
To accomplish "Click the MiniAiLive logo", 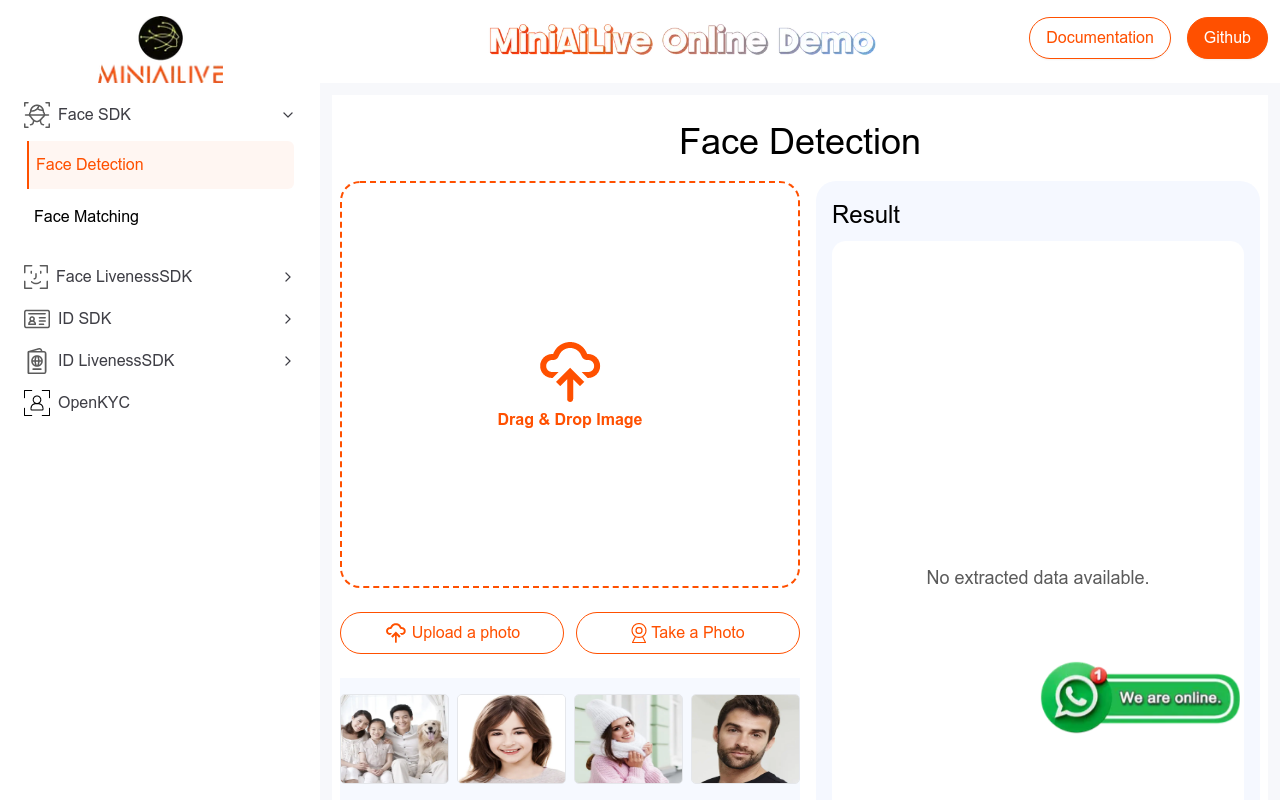I will tap(160, 50).
